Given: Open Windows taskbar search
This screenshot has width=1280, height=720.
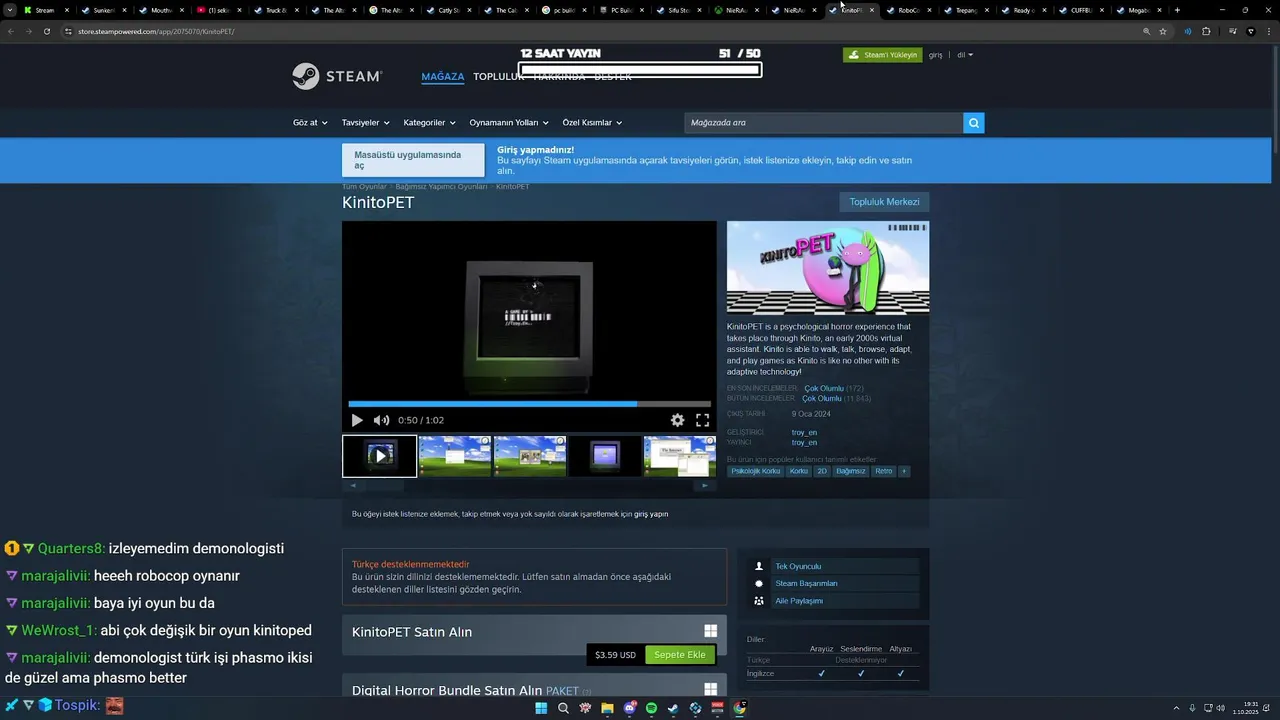Looking at the screenshot, I should 563,708.
